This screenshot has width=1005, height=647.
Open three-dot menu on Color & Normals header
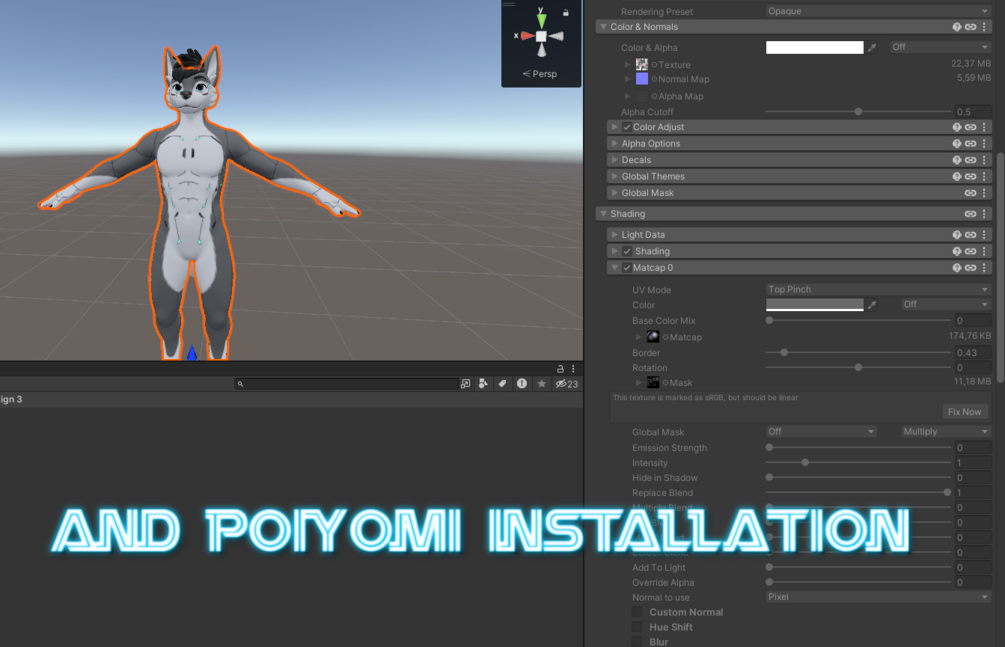(x=984, y=27)
